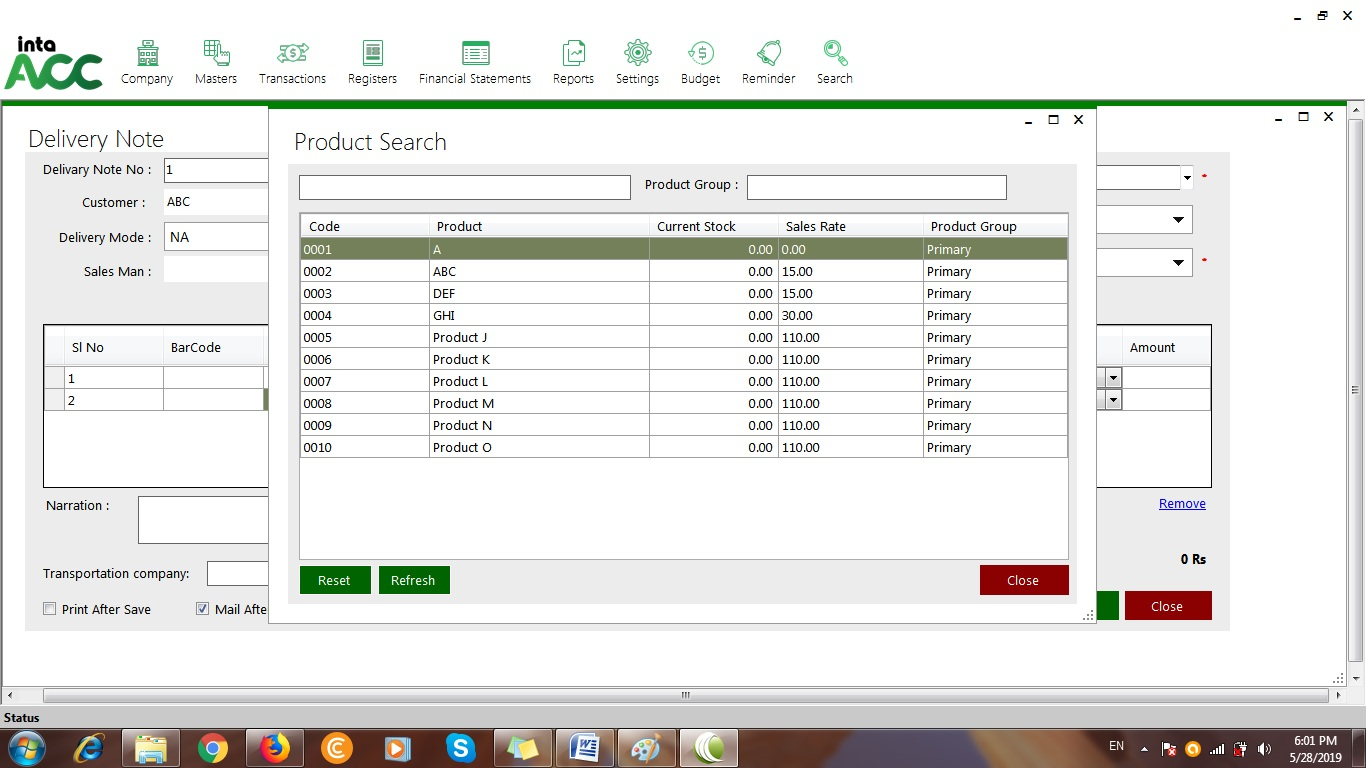
Task: Enable the Print After Save checkbox
Action: (x=50, y=609)
